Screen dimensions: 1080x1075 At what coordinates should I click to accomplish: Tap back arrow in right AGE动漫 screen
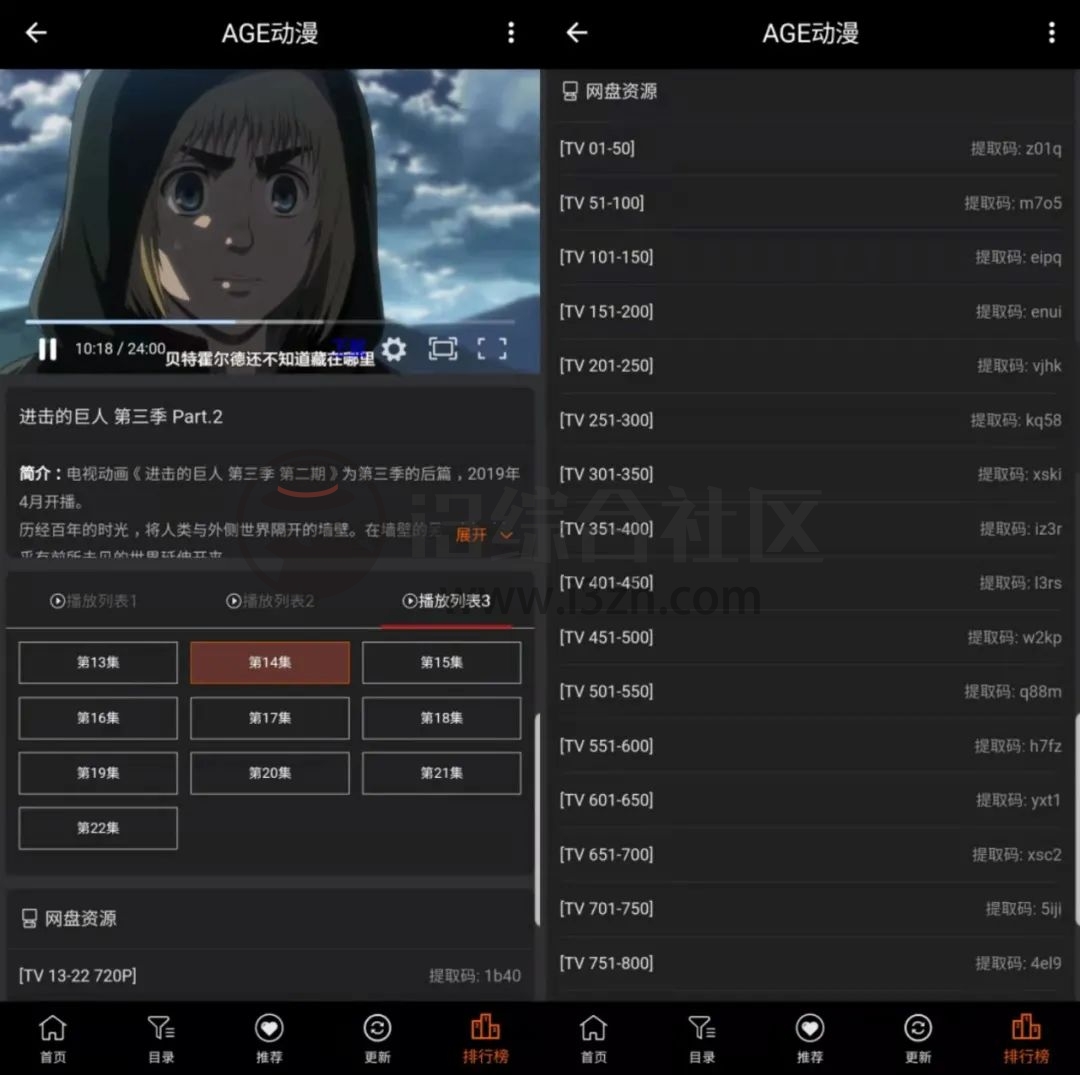pos(577,32)
